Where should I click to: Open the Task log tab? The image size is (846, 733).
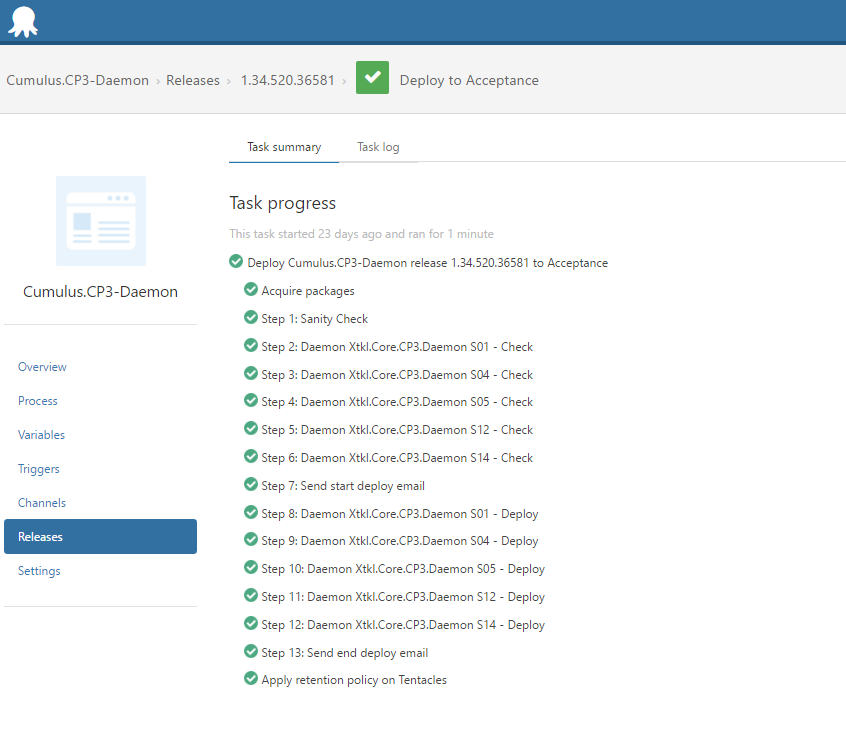tap(378, 147)
